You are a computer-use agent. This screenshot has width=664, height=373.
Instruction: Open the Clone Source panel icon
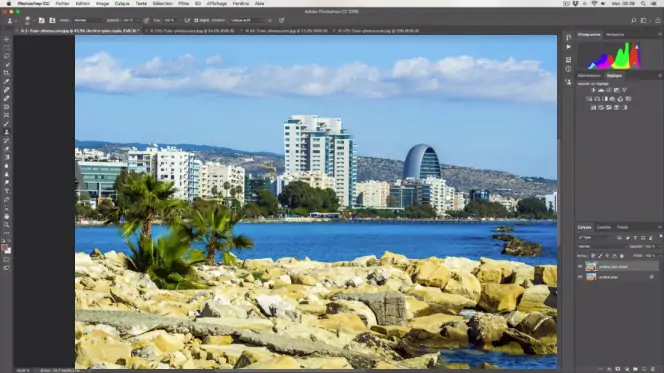(568, 82)
